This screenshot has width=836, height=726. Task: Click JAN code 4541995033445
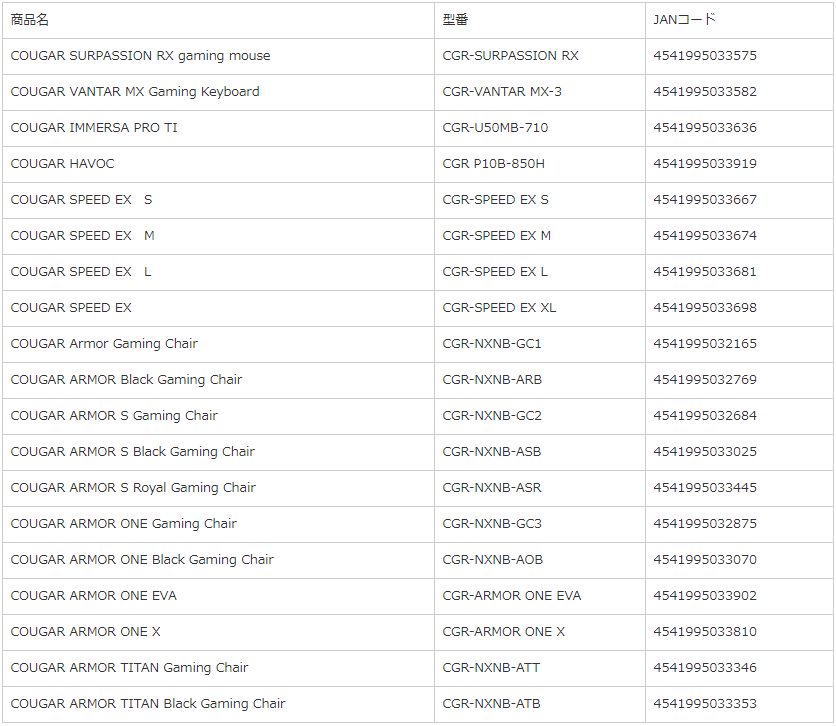[705, 488]
